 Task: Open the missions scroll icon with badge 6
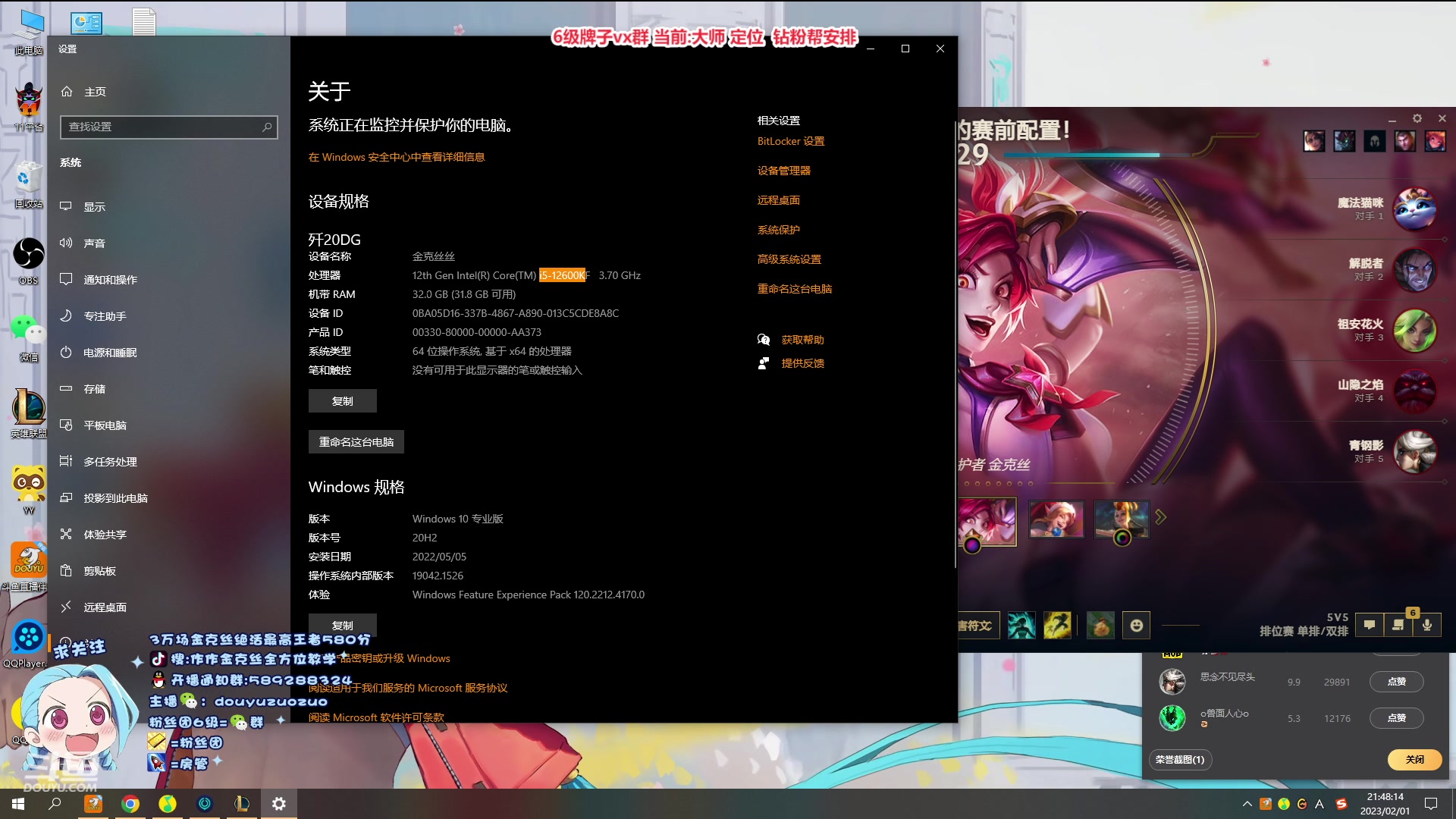click(x=1398, y=625)
